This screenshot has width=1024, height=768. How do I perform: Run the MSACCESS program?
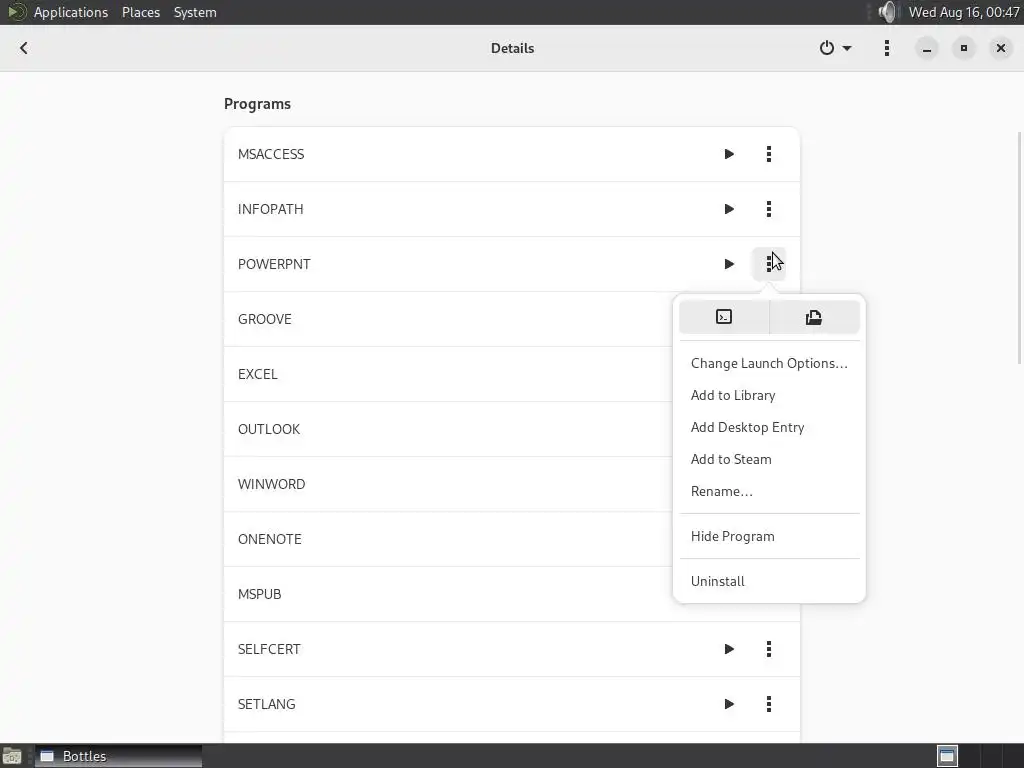tap(729, 154)
